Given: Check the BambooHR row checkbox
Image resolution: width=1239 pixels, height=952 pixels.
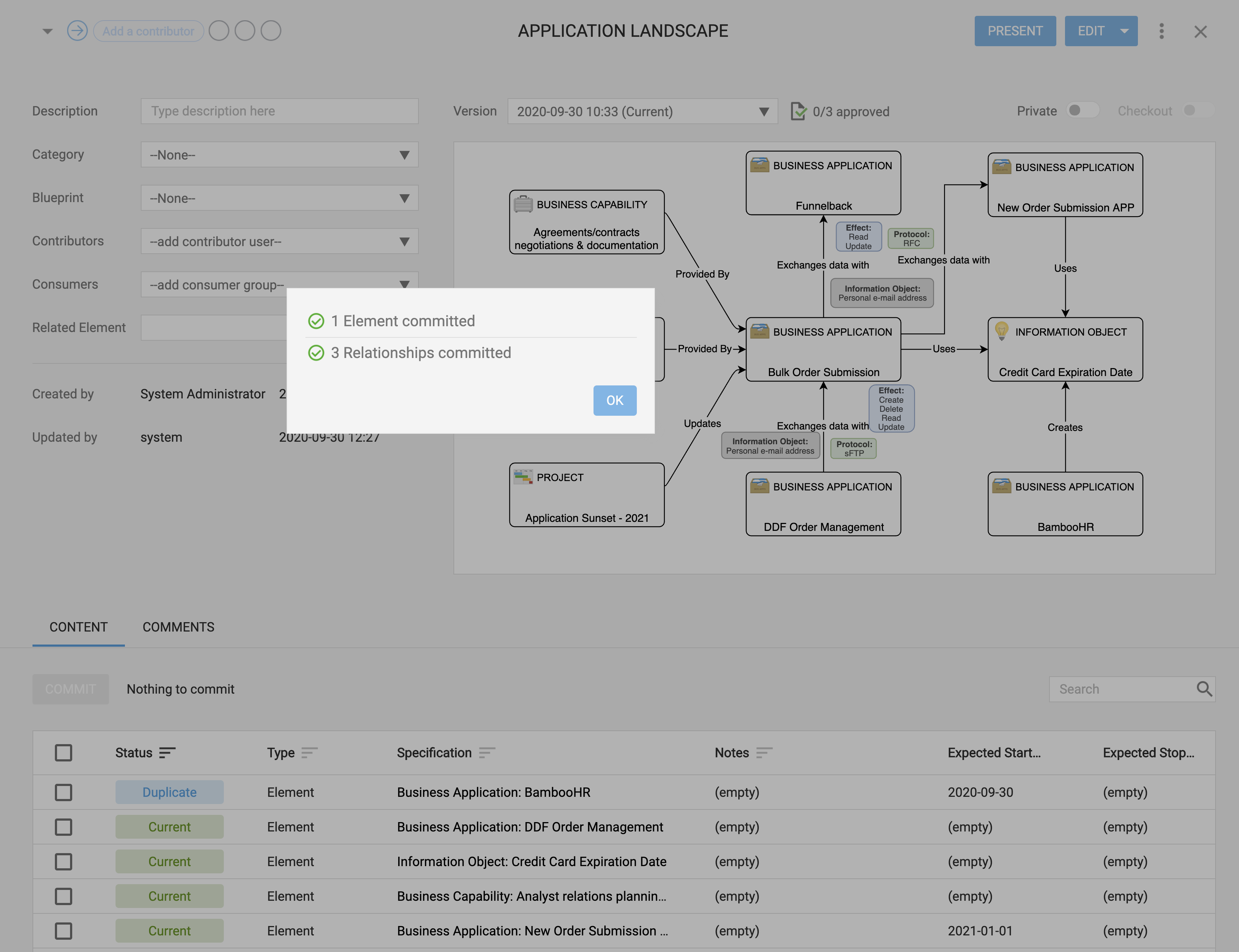Looking at the screenshot, I should (64, 792).
